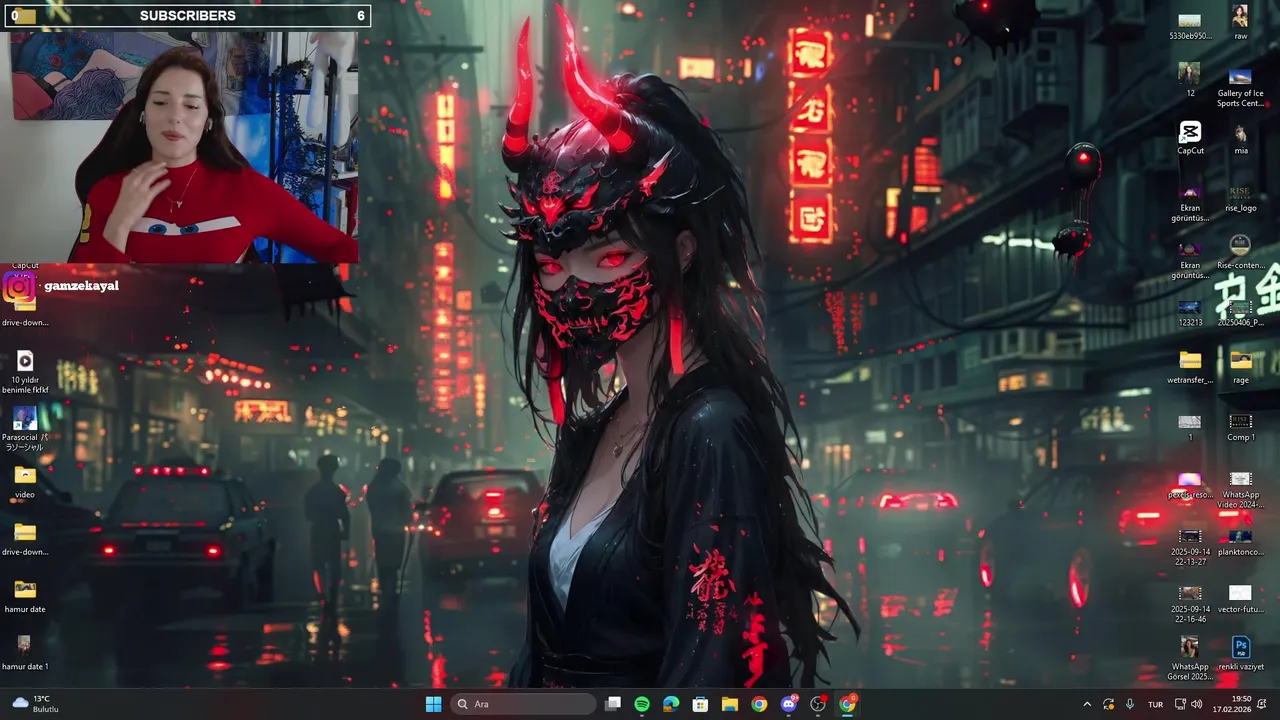Select the '123213' desktop file
The height and width of the screenshot is (720, 1280).
click(1190, 312)
